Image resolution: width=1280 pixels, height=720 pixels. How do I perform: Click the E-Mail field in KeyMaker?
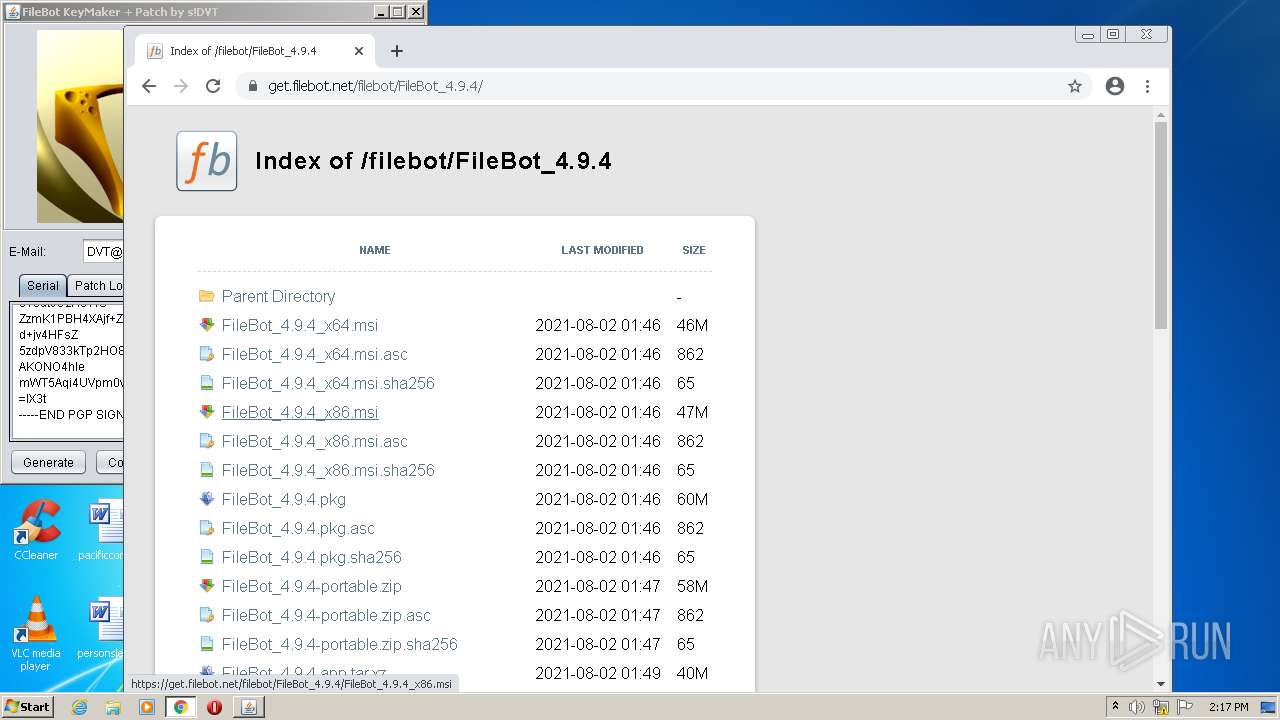tap(103, 252)
